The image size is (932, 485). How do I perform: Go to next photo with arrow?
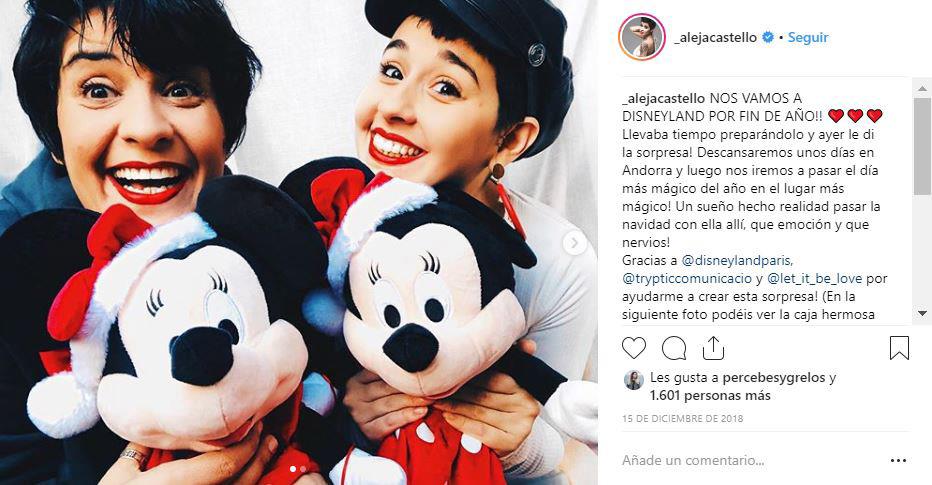pyautogui.click(x=575, y=242)
